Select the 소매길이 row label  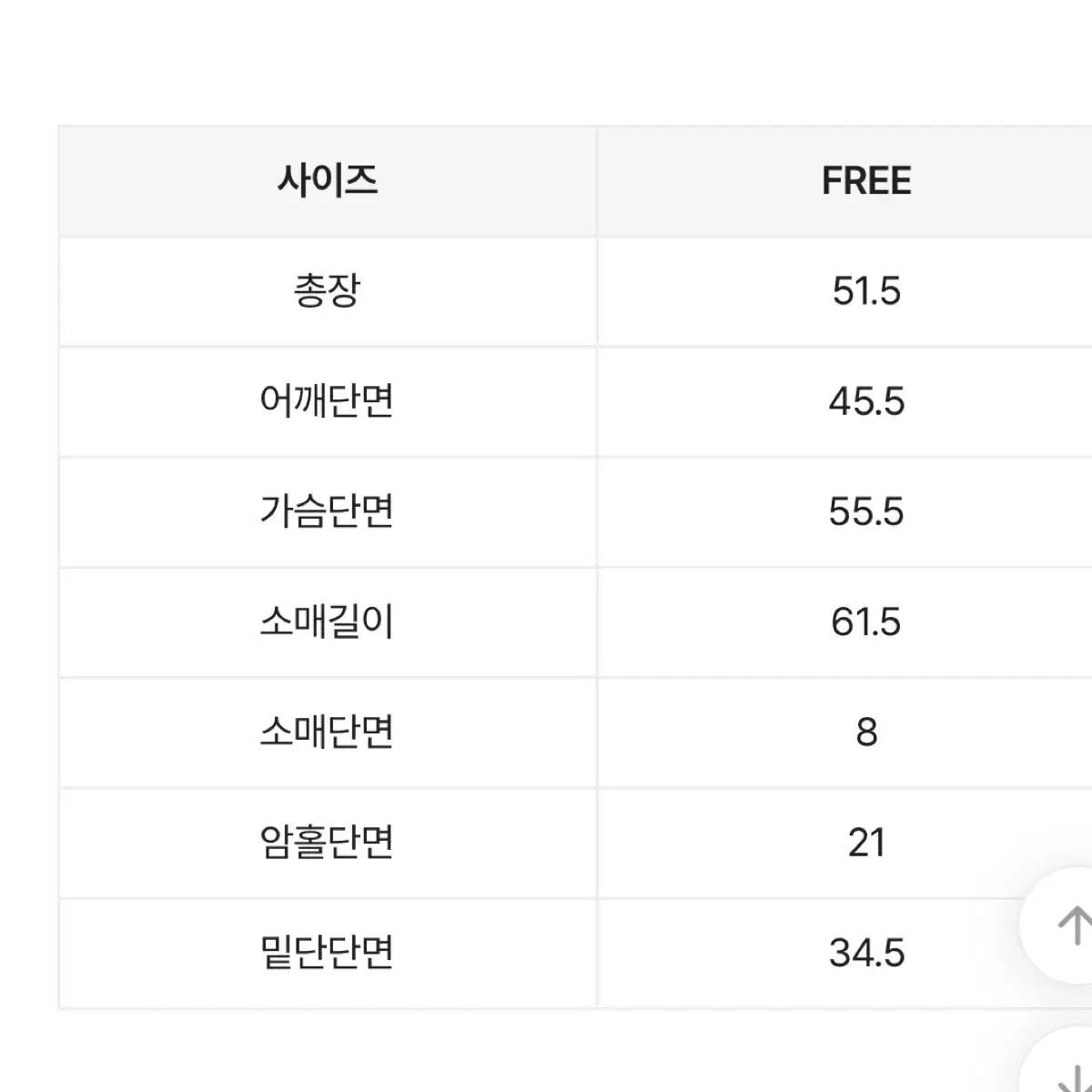click(x=328, y=622)
